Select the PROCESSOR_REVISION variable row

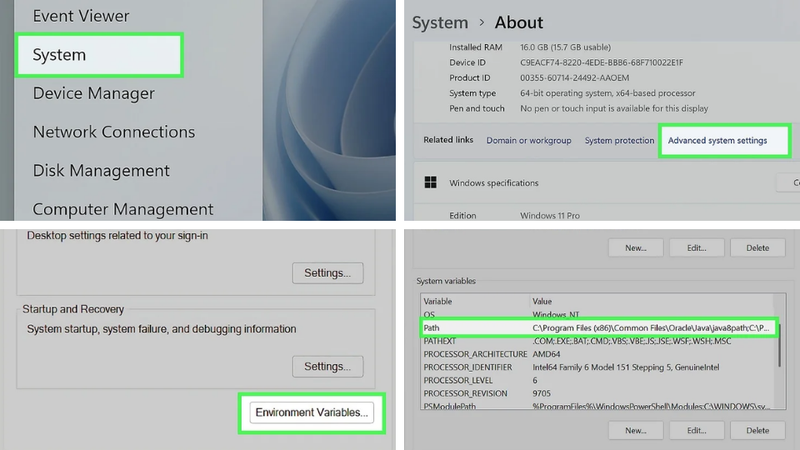[598, 394]
